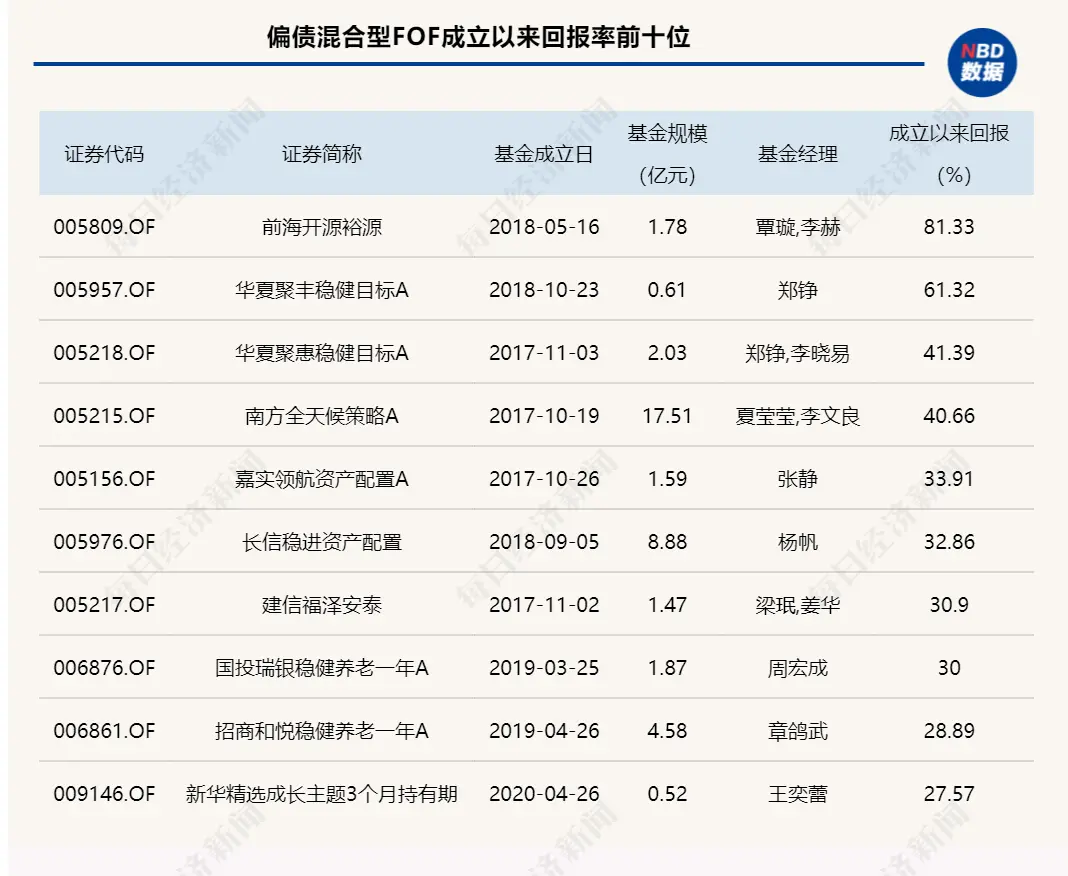Click inception date 2017-11-02
Image resolution: width=1068 pixels, height=876 pixels.
pos(544,605)
